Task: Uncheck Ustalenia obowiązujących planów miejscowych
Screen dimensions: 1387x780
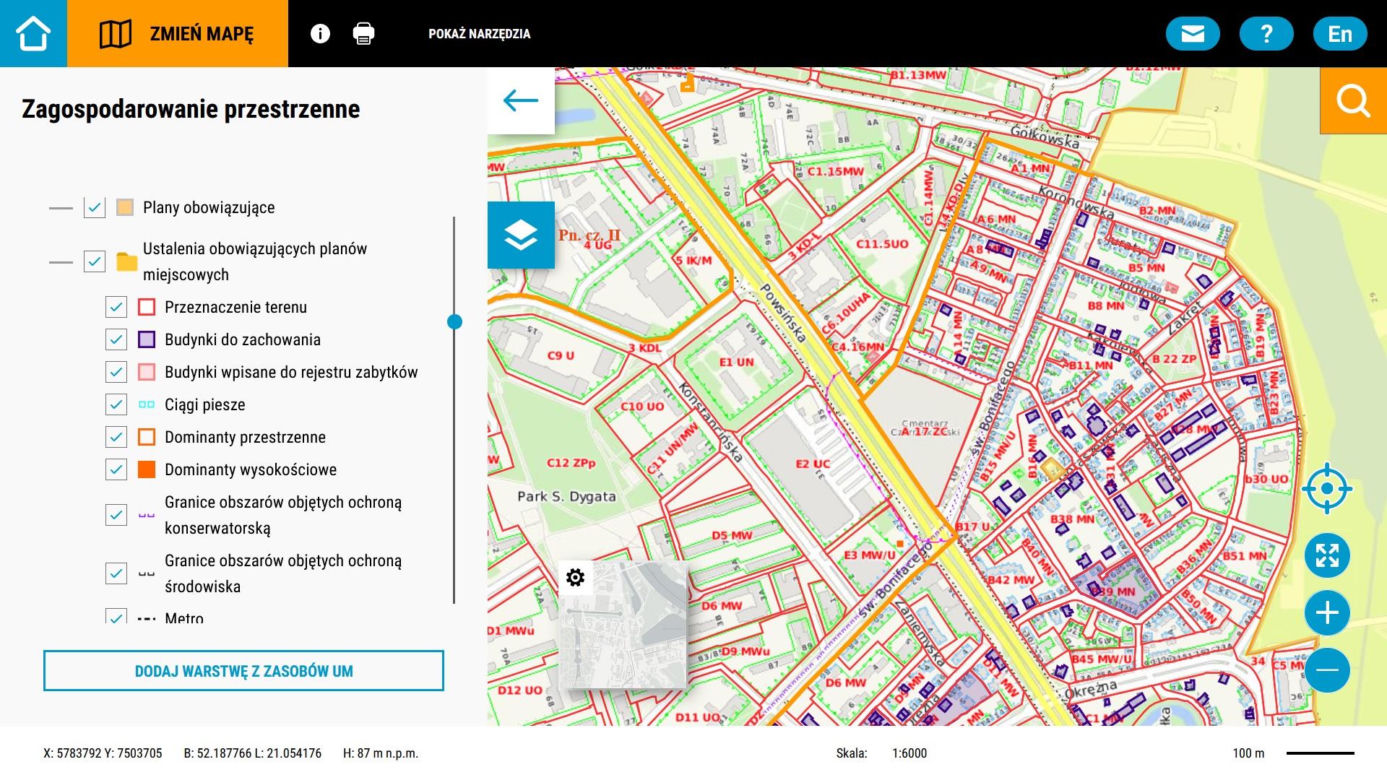Action: tap(94, 262)
